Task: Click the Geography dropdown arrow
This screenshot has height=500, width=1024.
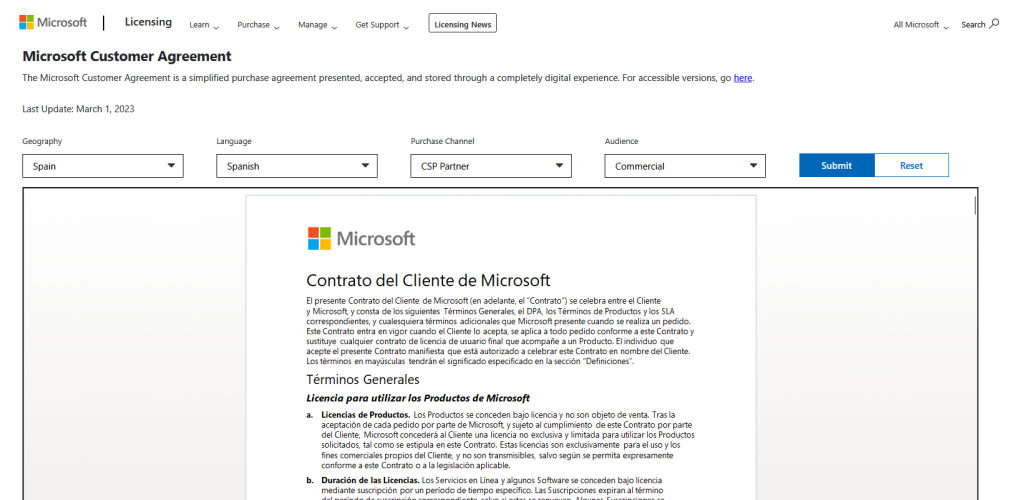Action: pyautogui.click(x=171, y=166)
